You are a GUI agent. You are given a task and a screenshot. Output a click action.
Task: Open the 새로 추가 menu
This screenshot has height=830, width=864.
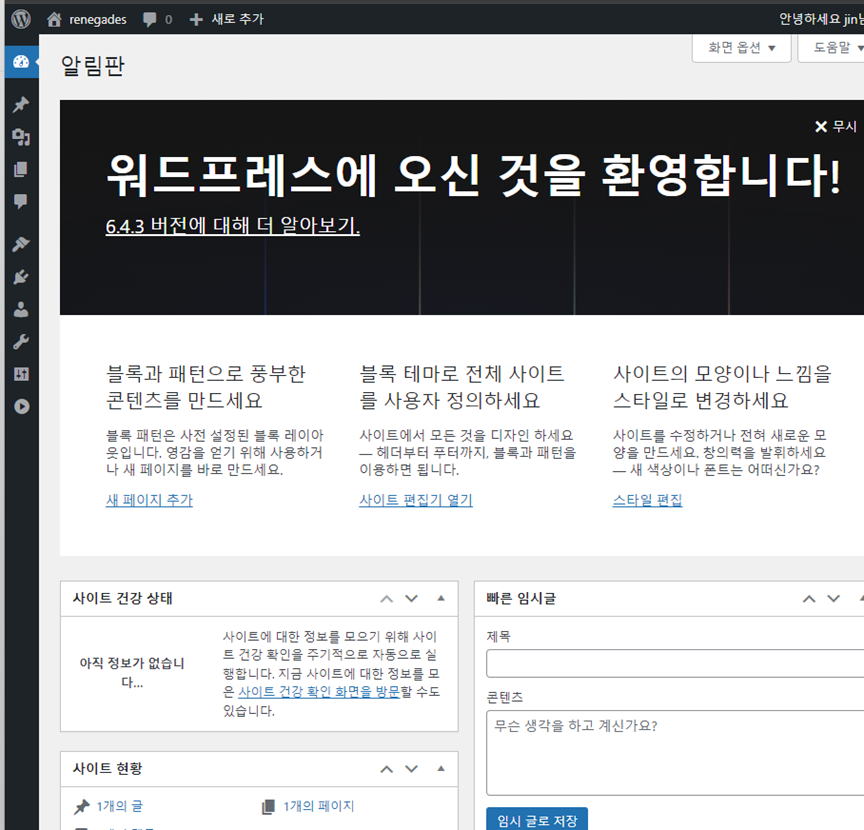coord(226,19)
